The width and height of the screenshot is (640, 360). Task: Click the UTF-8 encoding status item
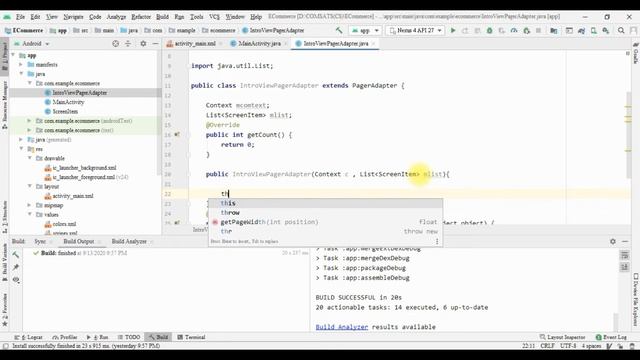pyautogui.click(x=568, y=346)
